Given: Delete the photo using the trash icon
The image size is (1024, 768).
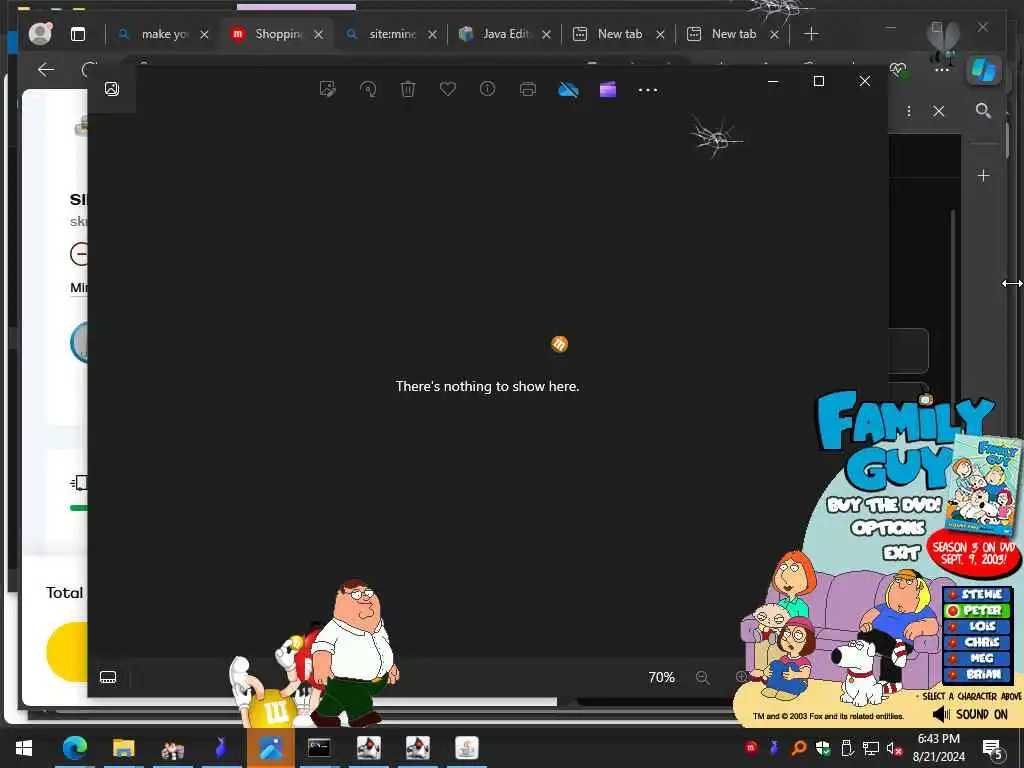Looking at the screenshot, I should tap(408, 89).
